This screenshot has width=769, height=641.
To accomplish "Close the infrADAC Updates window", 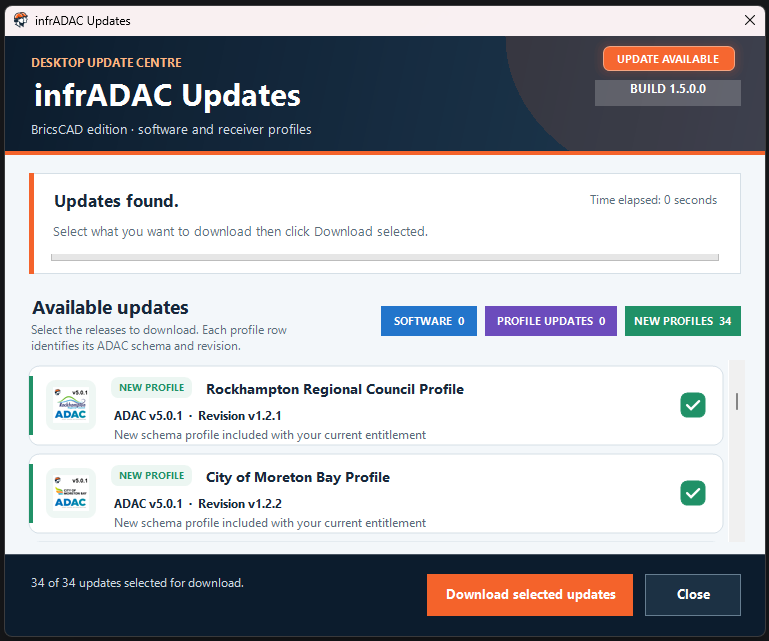I will tap(749, 20).
